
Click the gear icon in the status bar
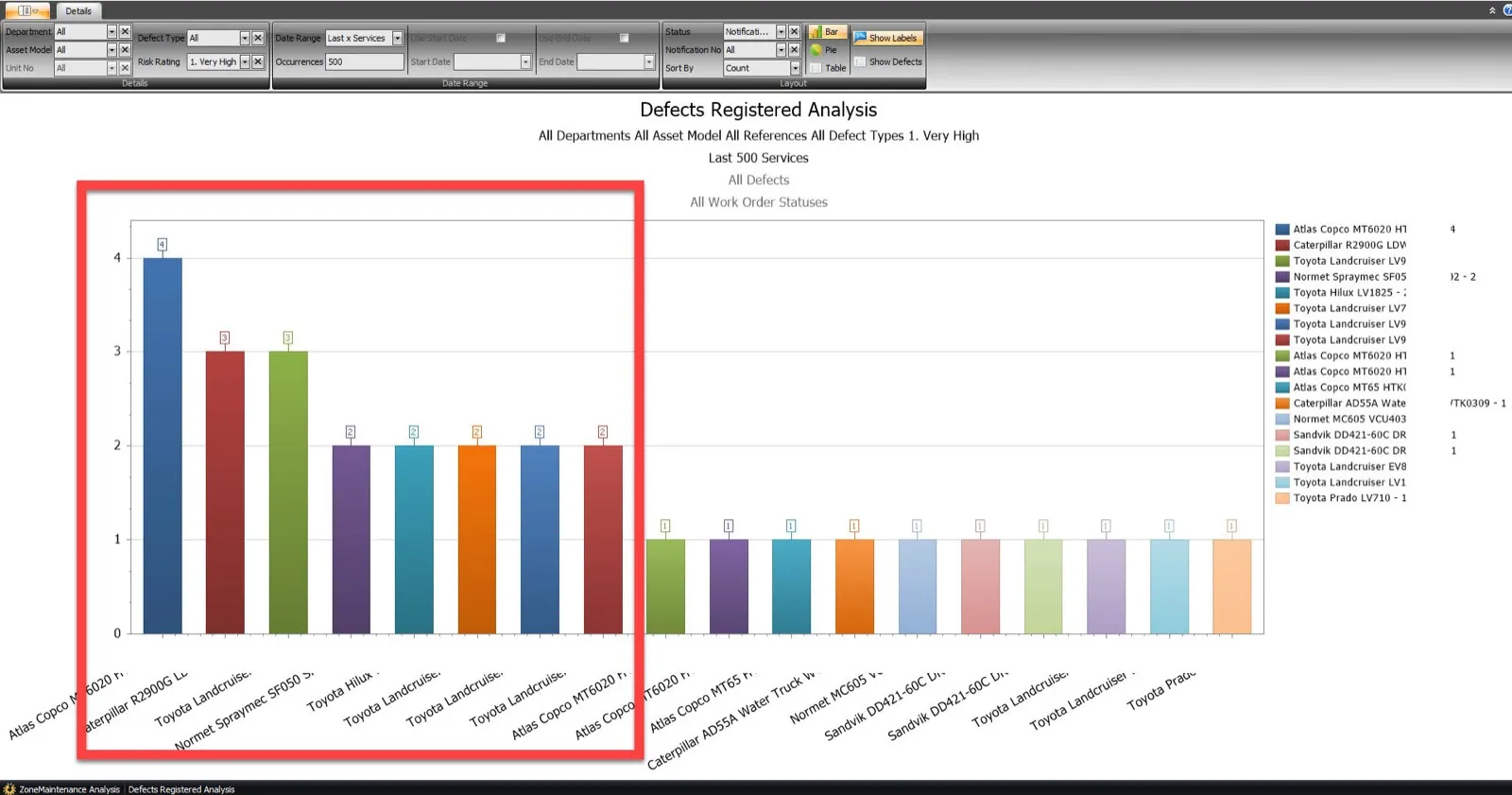tap(9, 788)
